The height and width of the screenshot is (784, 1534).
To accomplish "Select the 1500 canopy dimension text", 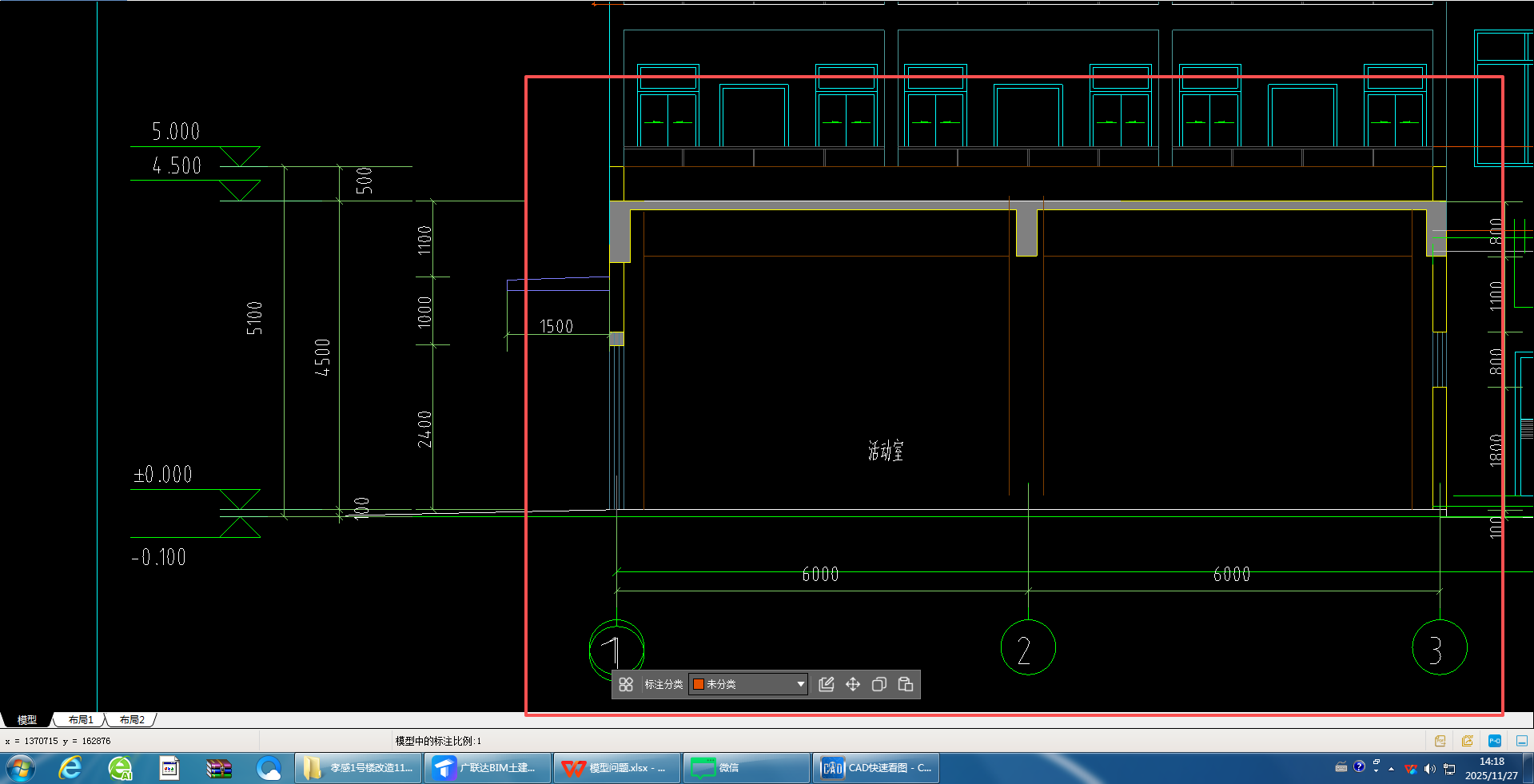I will click(x=556, y=326).
